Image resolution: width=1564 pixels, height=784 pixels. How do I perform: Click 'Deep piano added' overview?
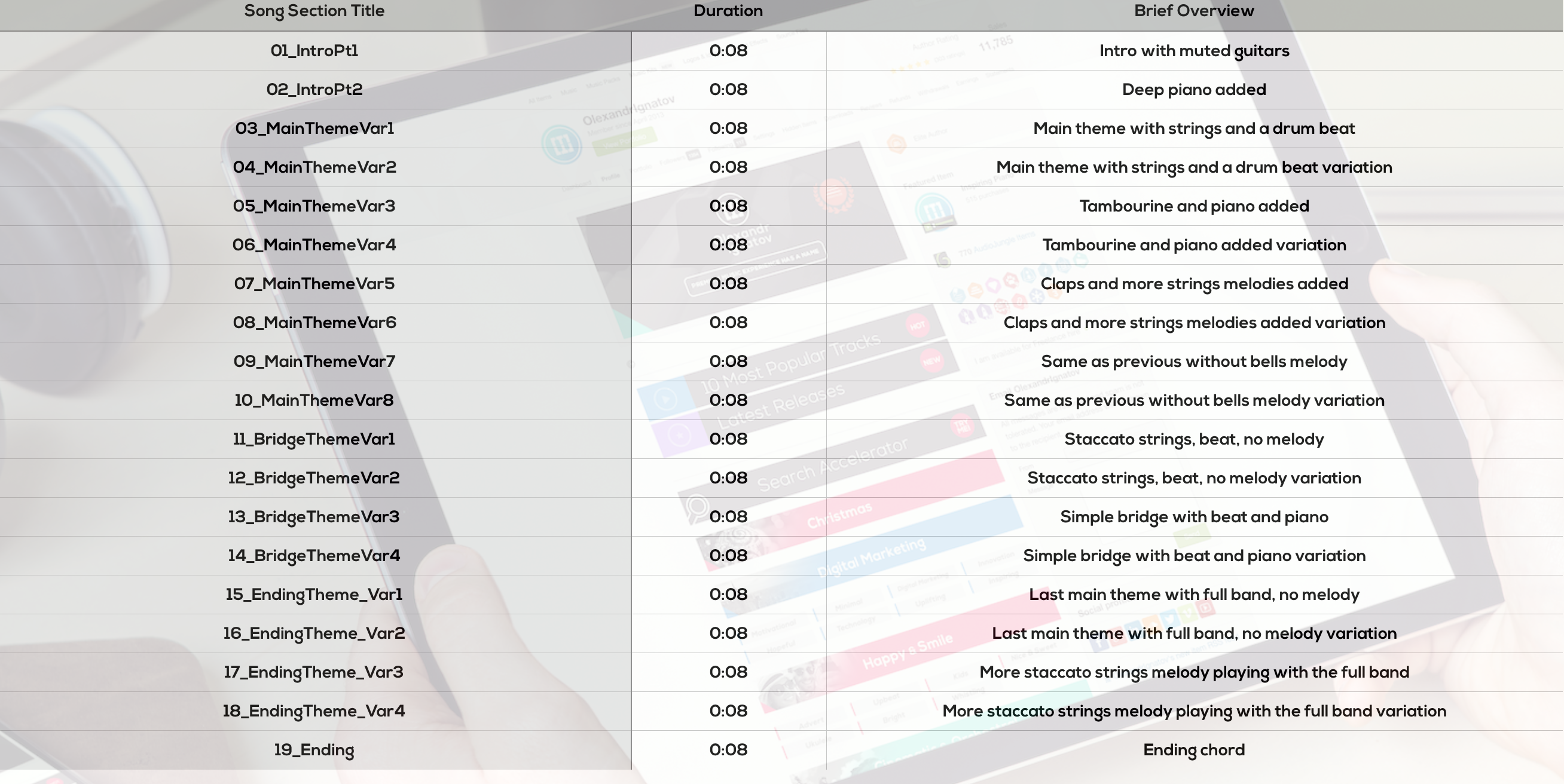tap(1194, 90)
